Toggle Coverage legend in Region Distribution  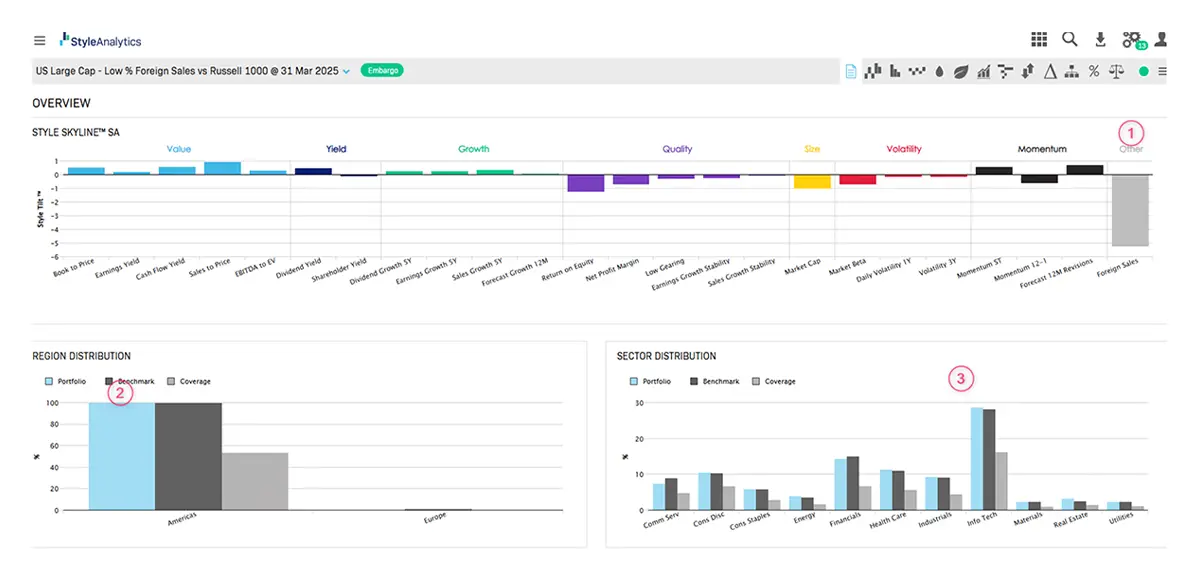(189, 381)
